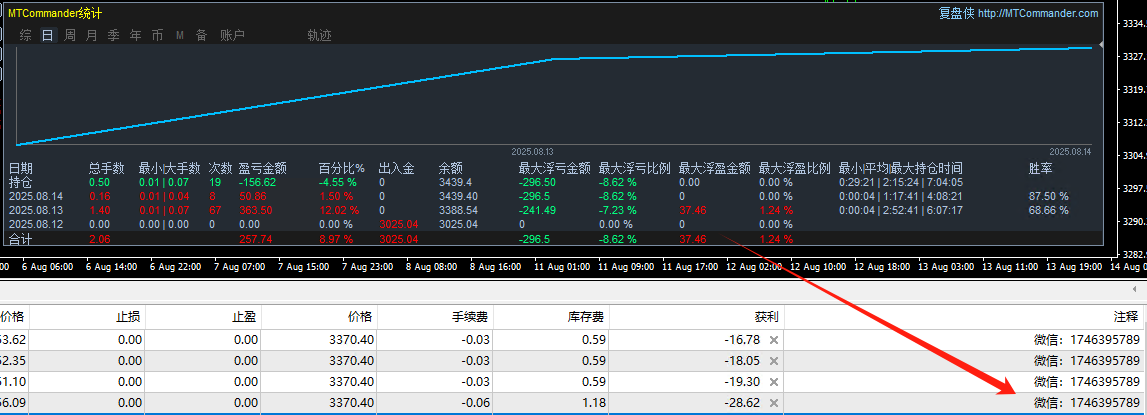Viewport: 1147px width, 415px height.
Task: Open the M tab in MTCommander
Action: click(180, 35)
